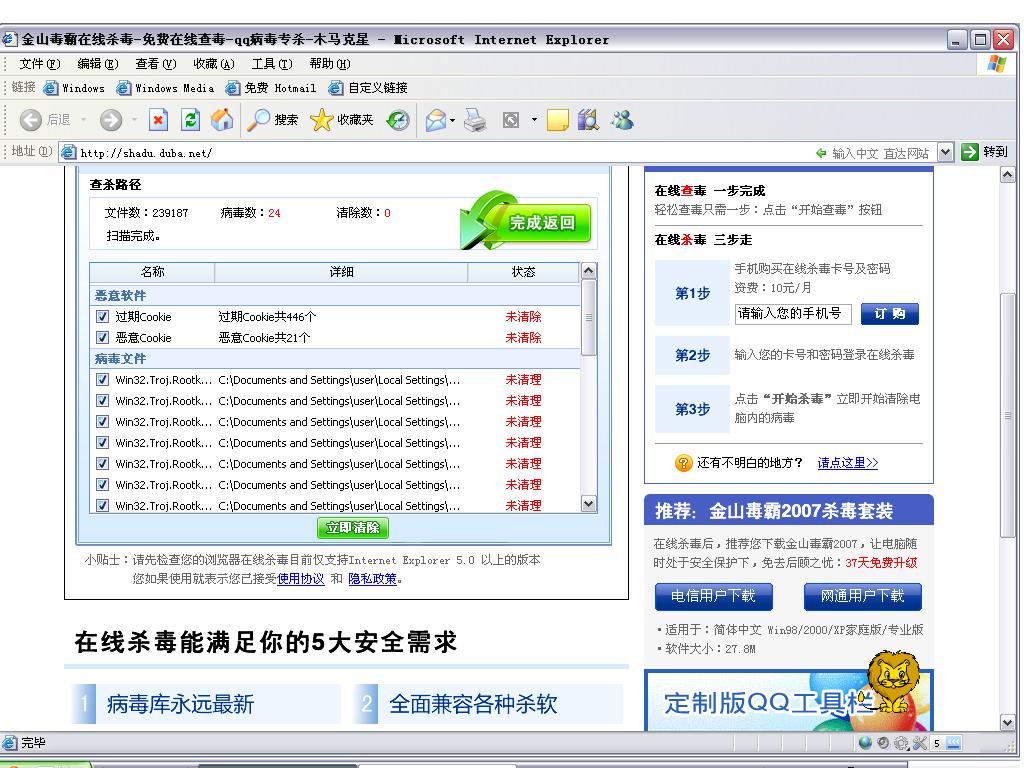Click the IE Forward arrow button
Image resolution: width=1024 pixels, height=768 pixels.
tap(111, 120)
